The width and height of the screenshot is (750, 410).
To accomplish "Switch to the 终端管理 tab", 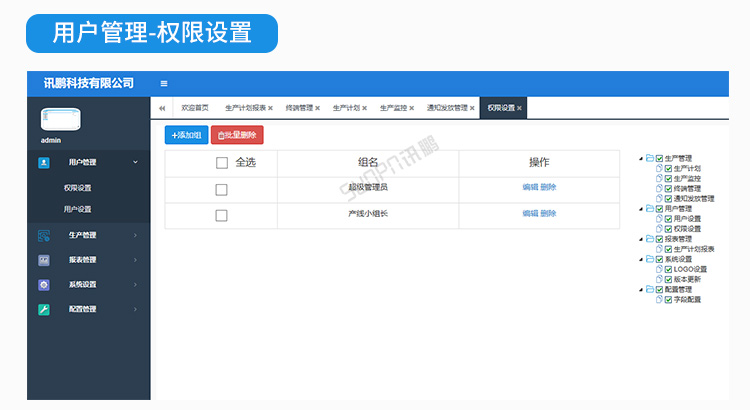I will coord(299,108).
